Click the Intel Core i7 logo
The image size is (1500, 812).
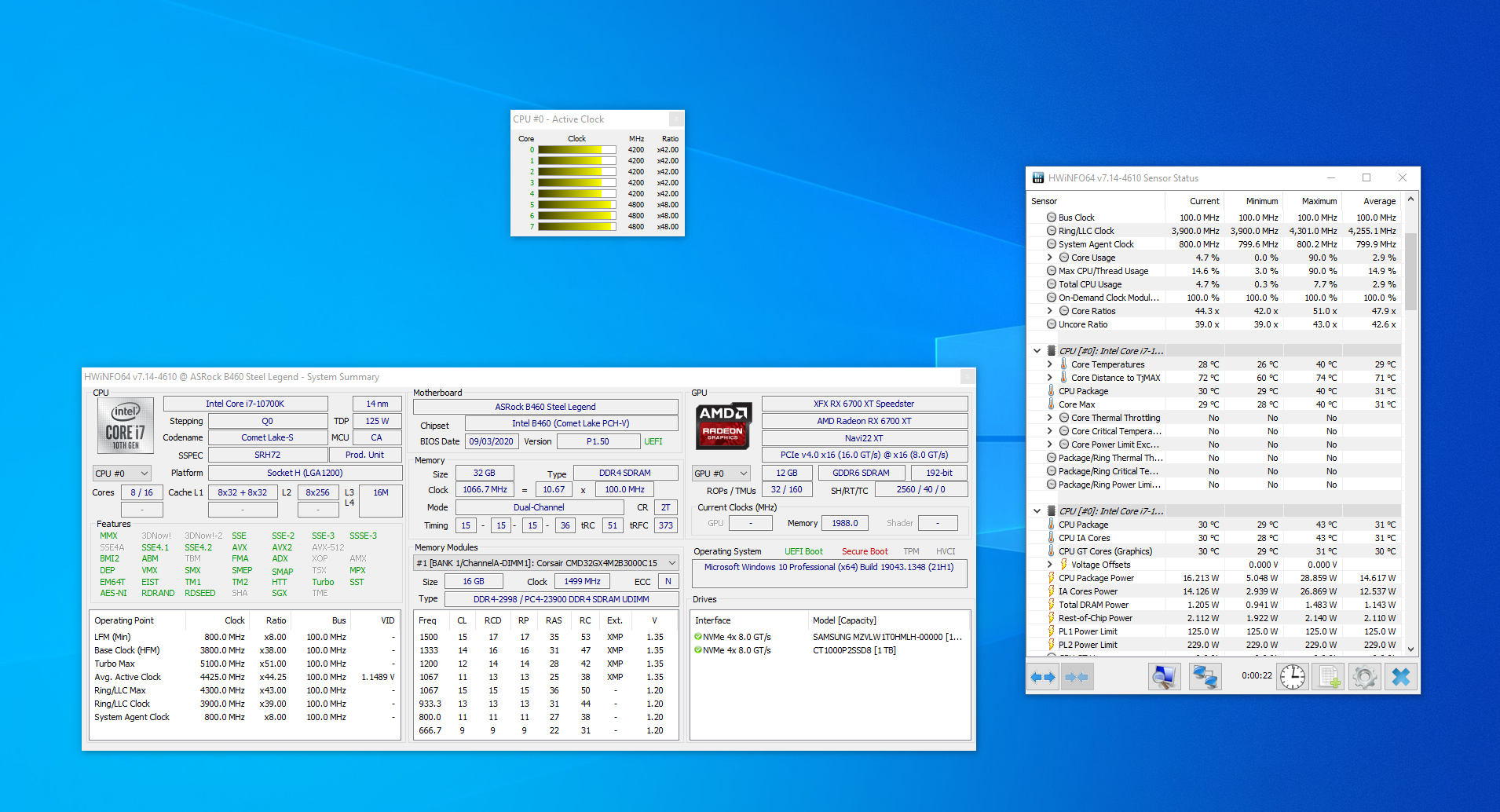pos(126,426)
